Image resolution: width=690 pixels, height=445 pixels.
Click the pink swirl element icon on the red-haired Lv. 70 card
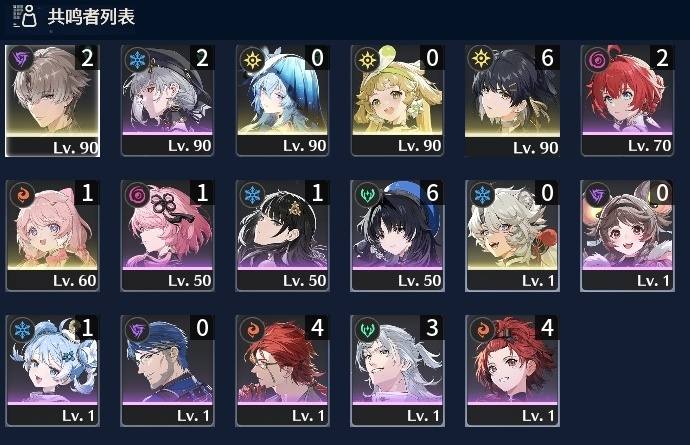pyautogui.click(x=597, y=59)
